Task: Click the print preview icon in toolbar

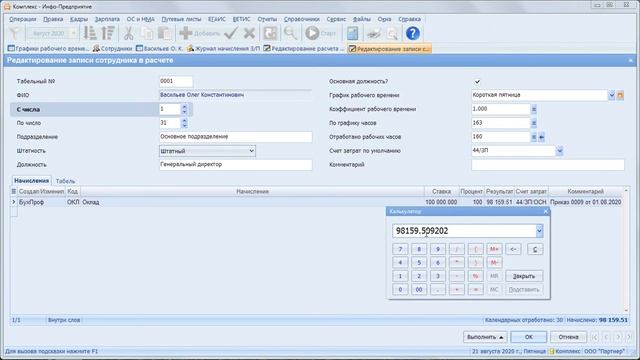Action: click(x=392, y=33)
